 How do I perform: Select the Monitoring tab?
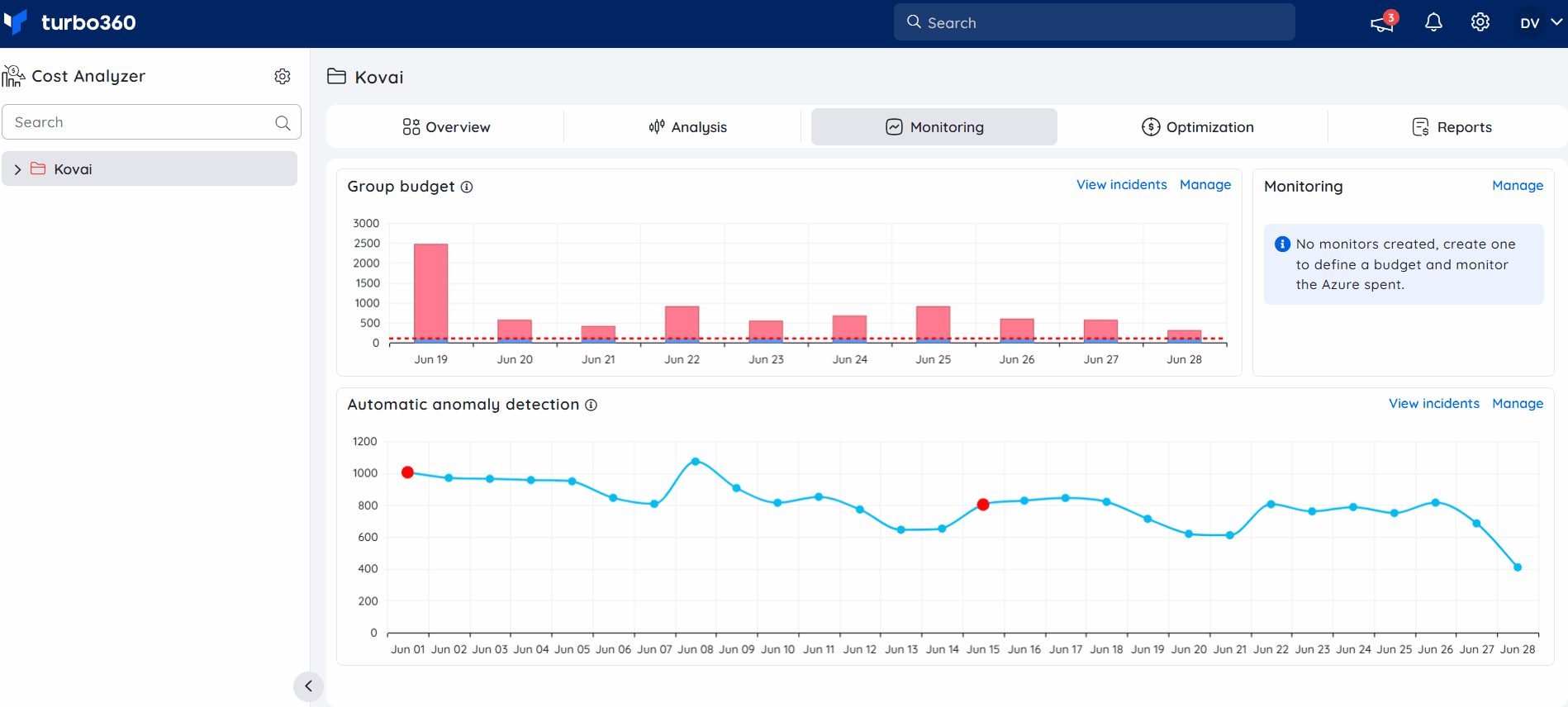[934, 127]
